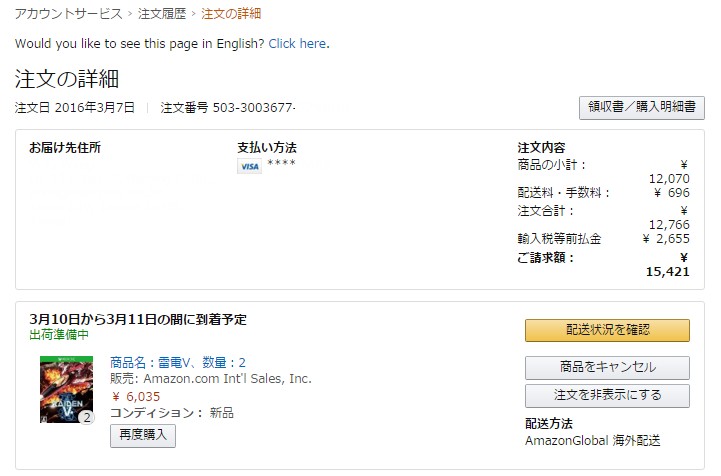Viewport: 721px width, 476px height.
Task: Click the 'Click here' English link
Action: (x=297, y=44)
